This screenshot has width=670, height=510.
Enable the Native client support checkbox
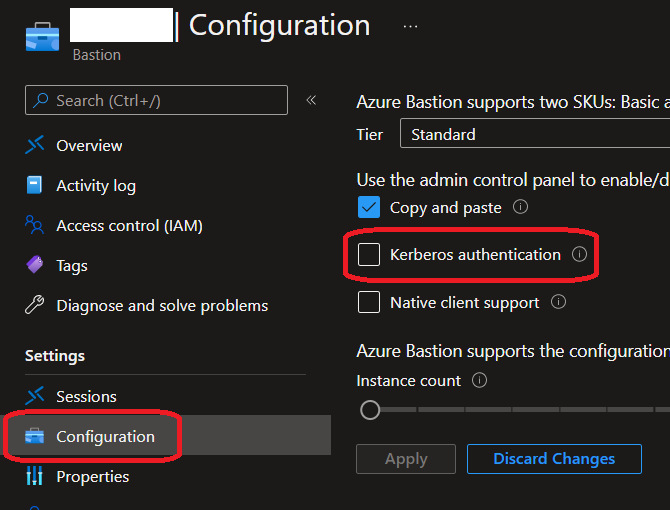[x=369, y=302]
